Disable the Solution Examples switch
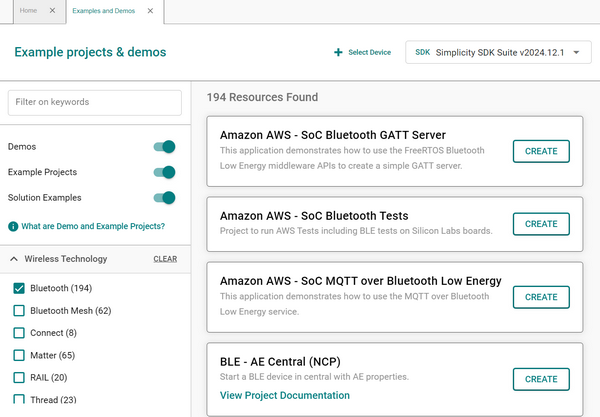Screen dimensions: 600x417 pyautogui.click(x=165, y=198)
